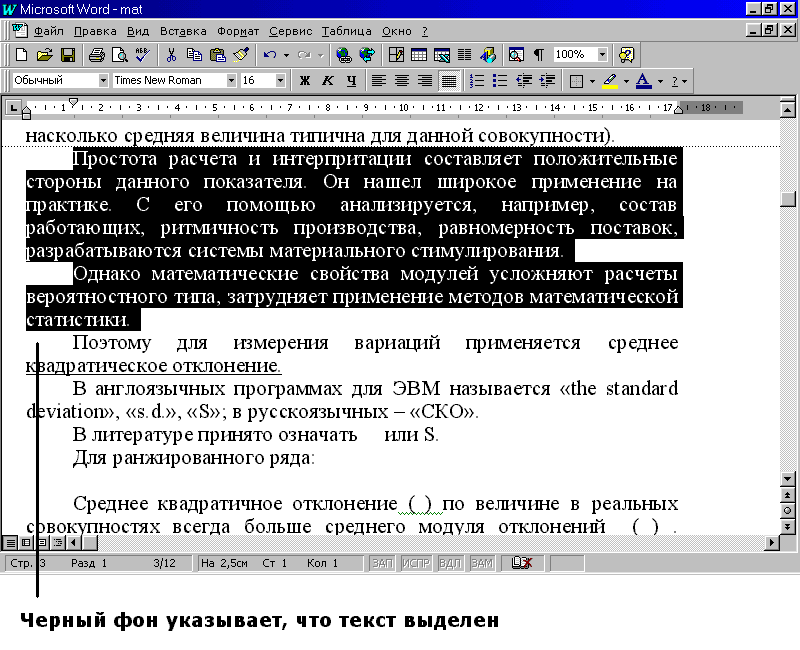Set text columns with Columns icon

(x=464, y=55)
